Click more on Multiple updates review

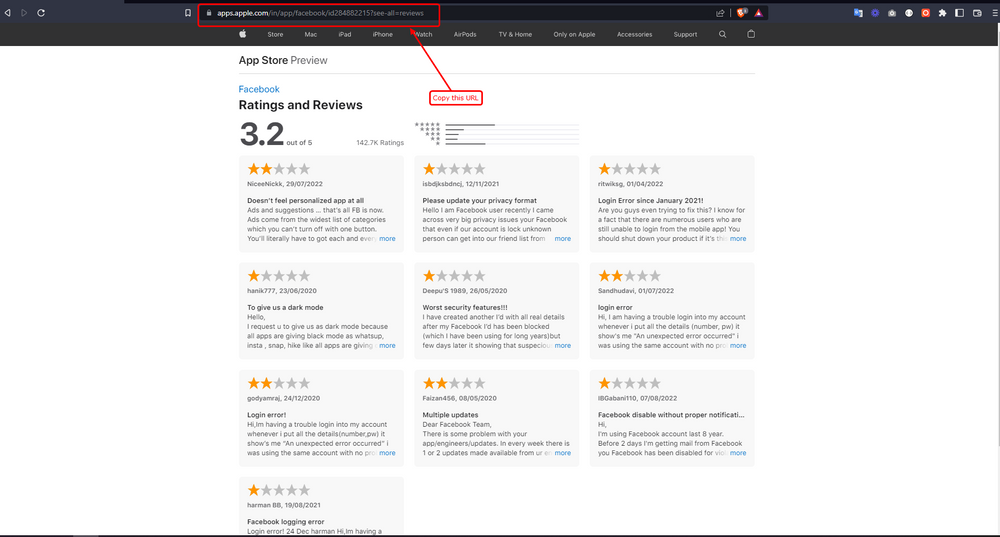[563, 453]
